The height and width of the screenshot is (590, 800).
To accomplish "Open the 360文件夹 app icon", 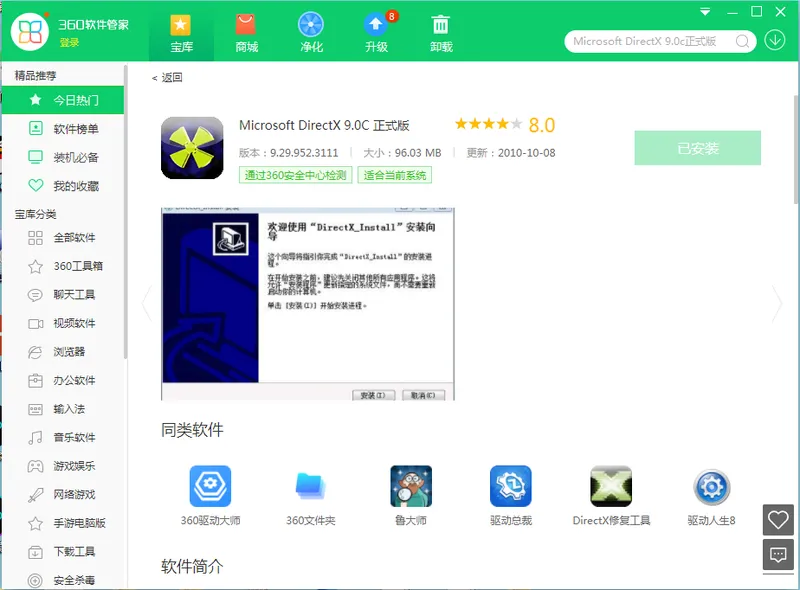I will tap(310, 486).
